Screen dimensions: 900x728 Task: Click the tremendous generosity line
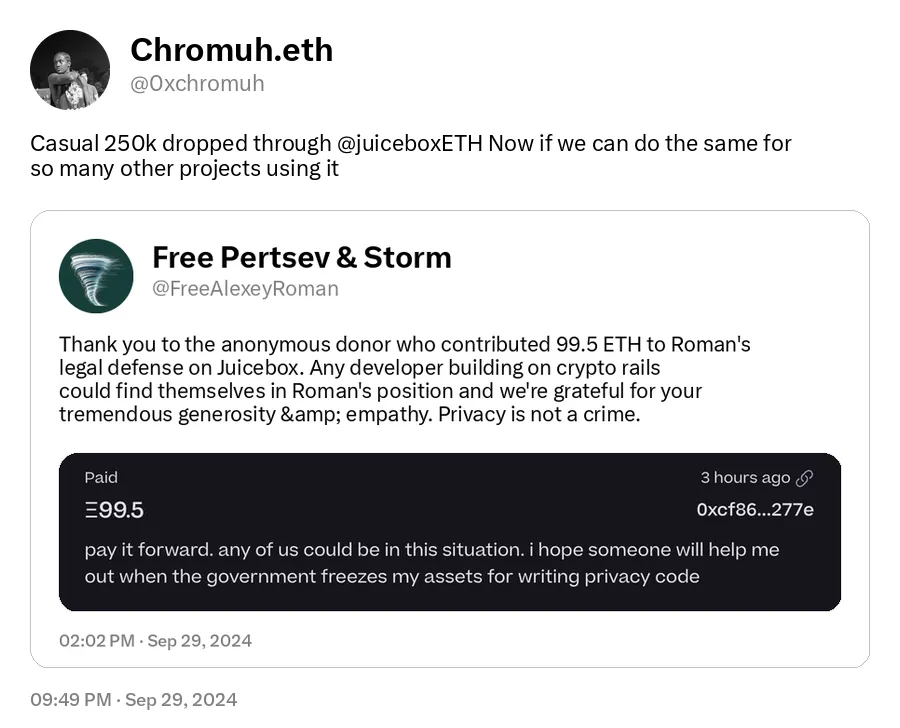350,414
